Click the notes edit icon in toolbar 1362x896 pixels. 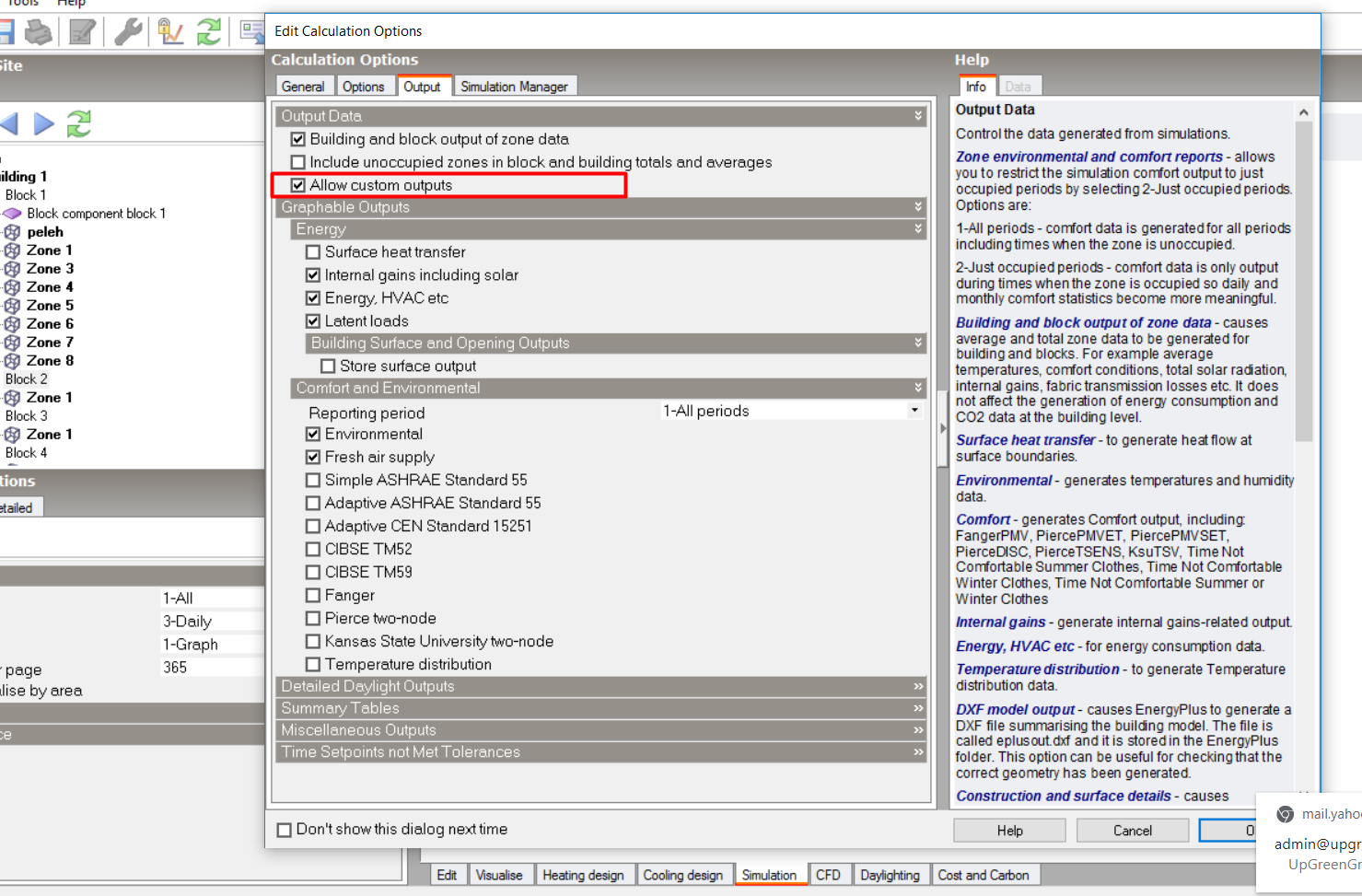coord(83,32)
